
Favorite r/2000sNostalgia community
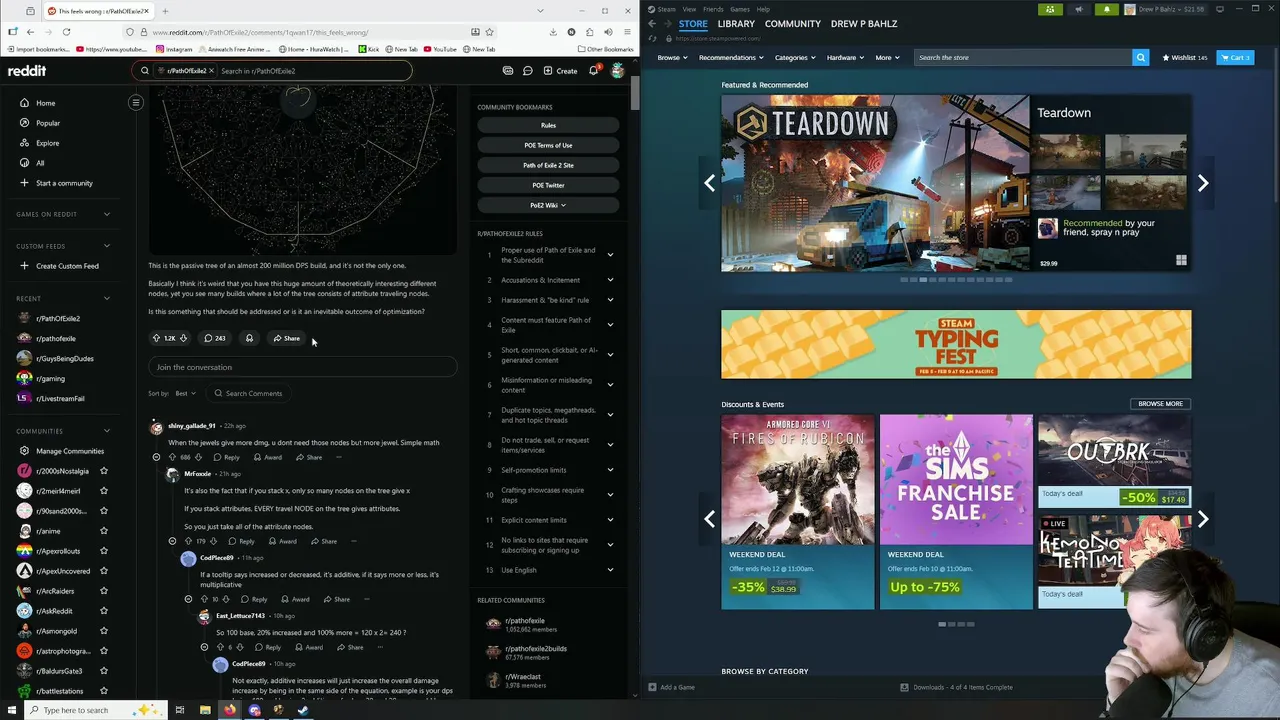(104, 471)
